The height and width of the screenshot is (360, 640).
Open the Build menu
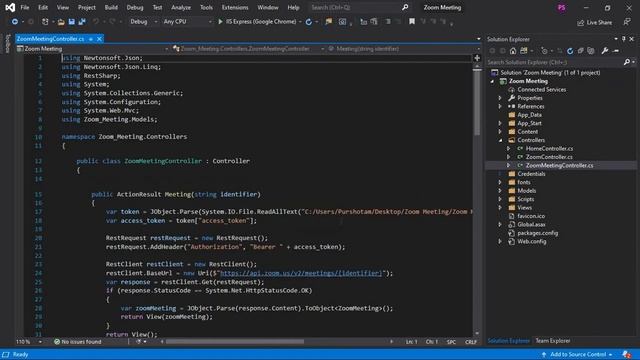tap(111, 7)
